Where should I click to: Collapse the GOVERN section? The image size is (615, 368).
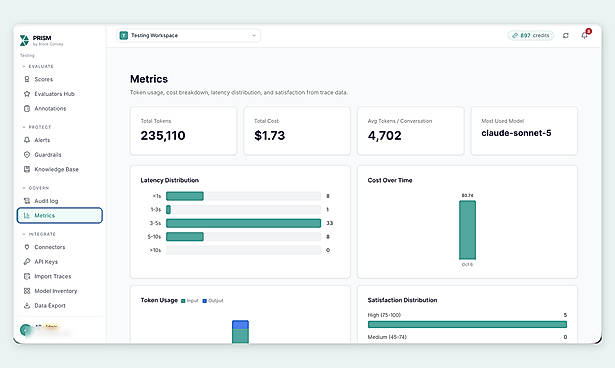coord(36,188)
